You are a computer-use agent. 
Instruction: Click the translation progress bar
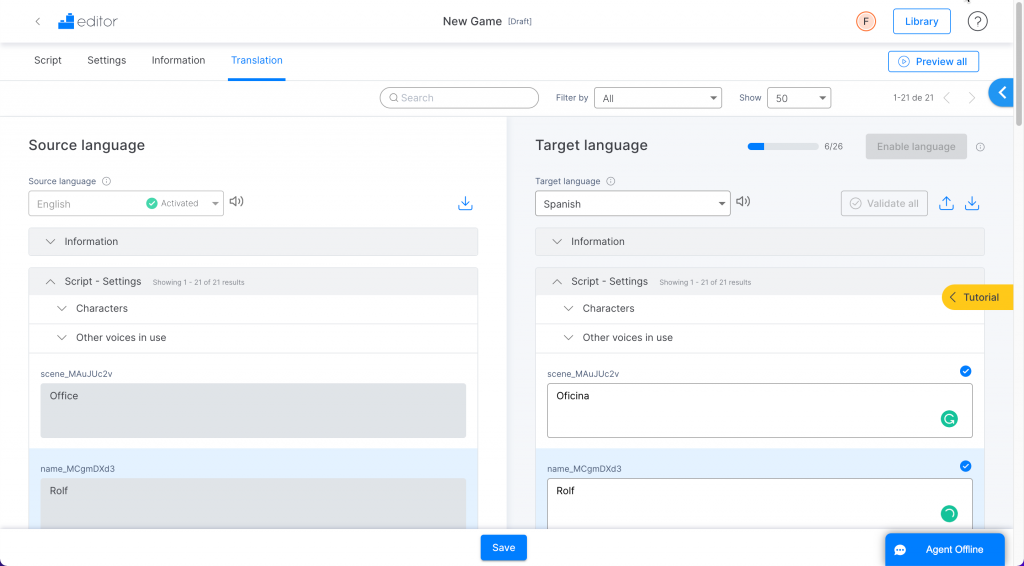click(783, 146)
